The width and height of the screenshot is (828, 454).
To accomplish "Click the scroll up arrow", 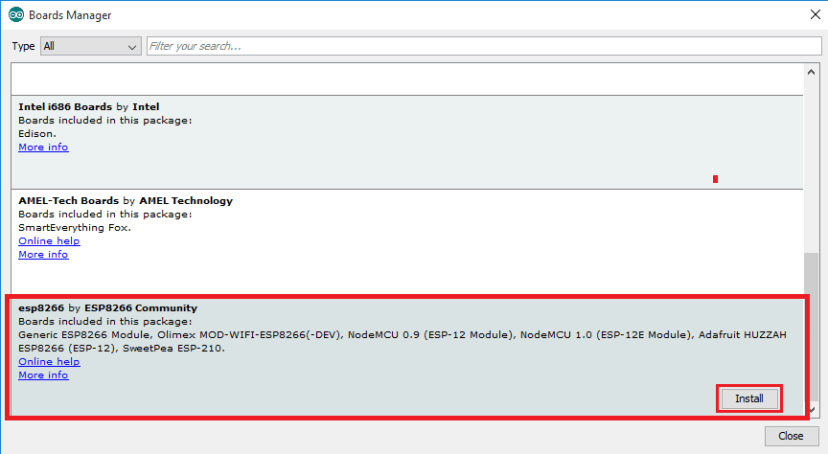I will click(810, 74).
